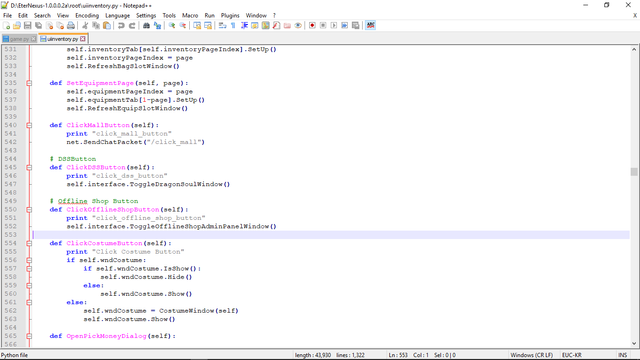Collapse ClickCostumeButton fold marker at line 554
640x360 pixels.
tap(29, 243)
